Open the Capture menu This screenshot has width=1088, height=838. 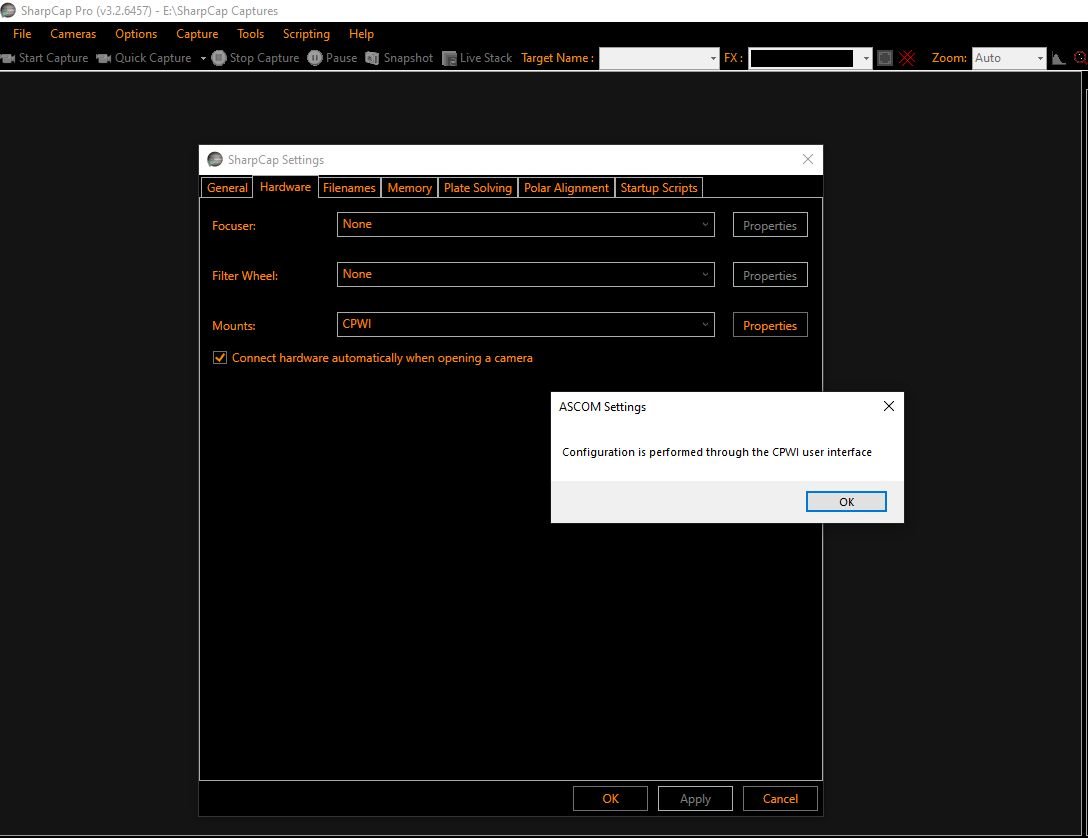(197, 34)
